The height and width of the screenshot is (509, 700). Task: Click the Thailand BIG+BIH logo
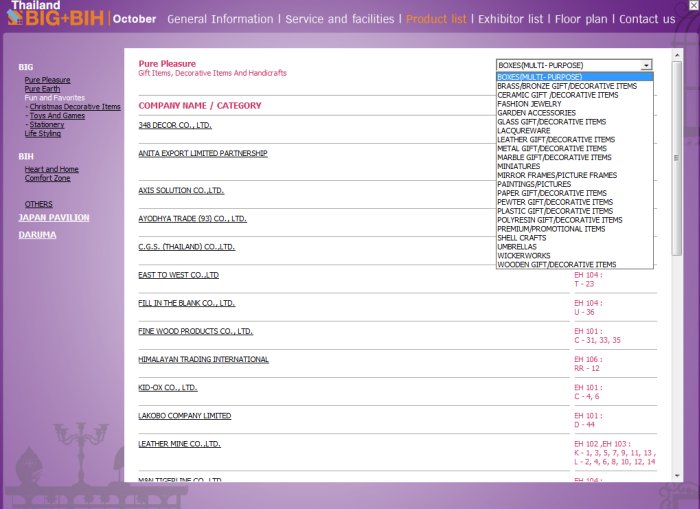pos(56,13)
